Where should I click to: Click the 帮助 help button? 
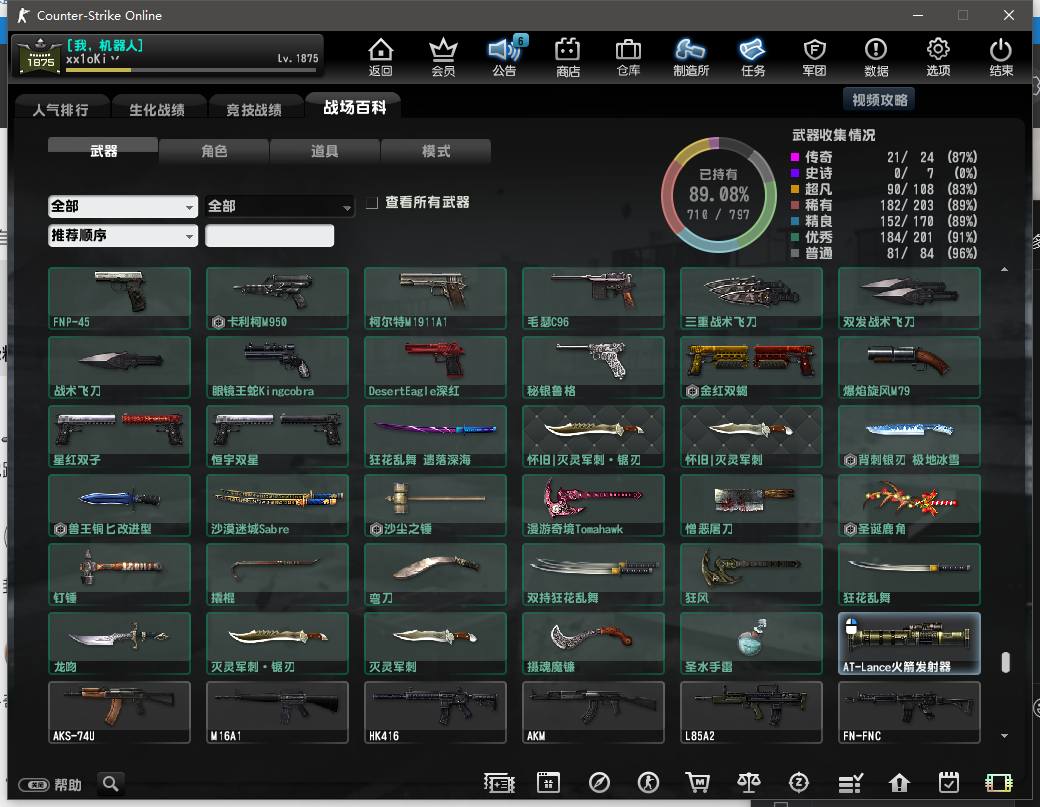[50, 784]
